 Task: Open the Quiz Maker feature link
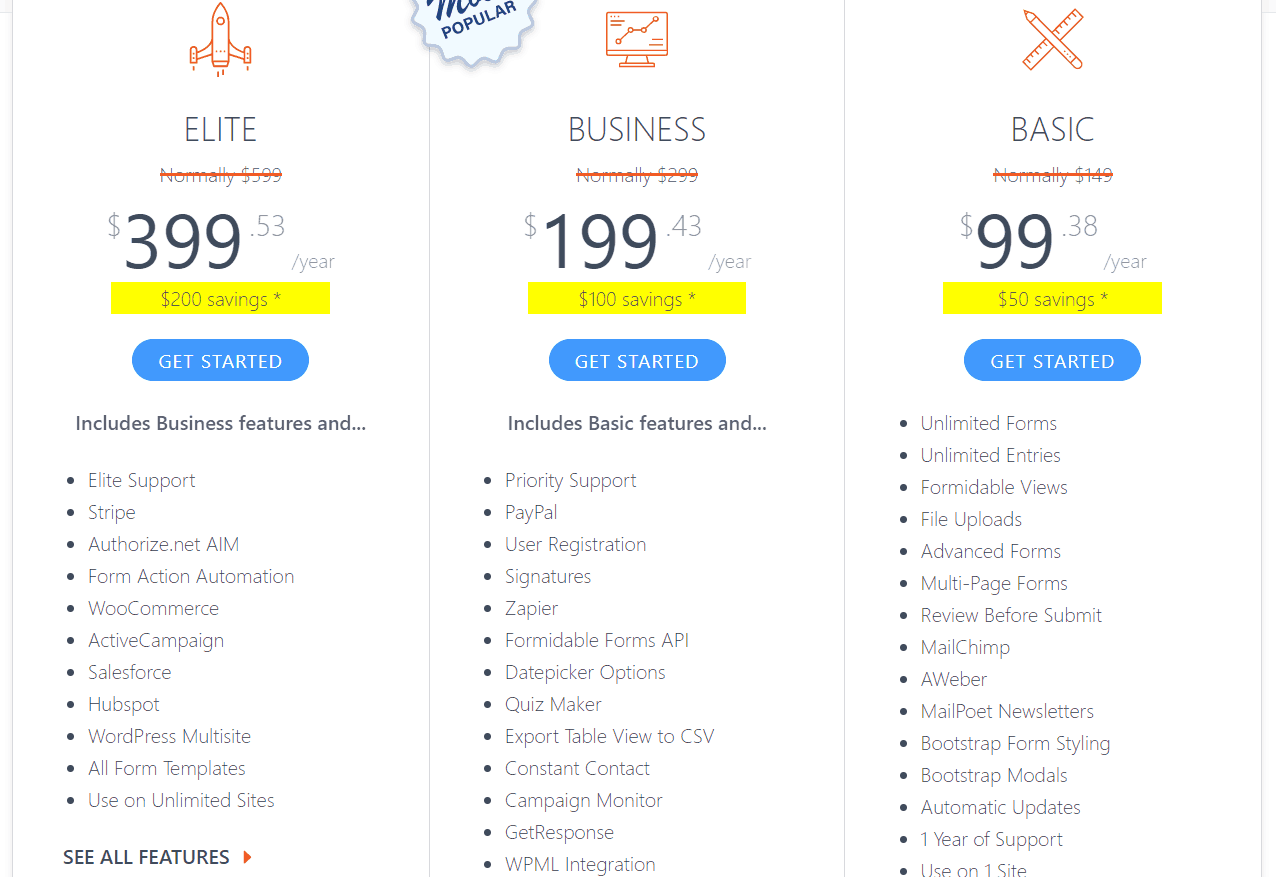coord(553,704)
